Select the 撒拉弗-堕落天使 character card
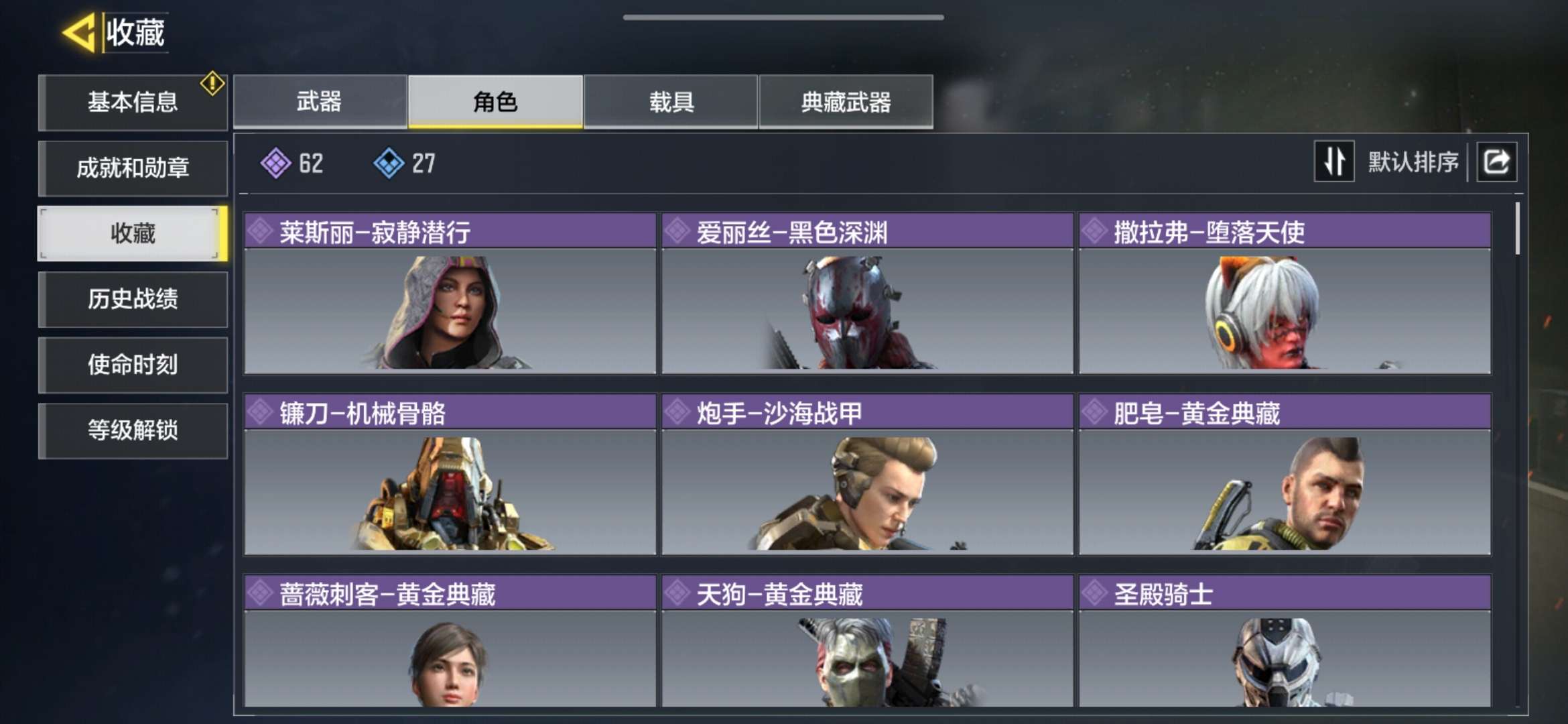This screenshot has width=1568, height=724. (1285, 294)
